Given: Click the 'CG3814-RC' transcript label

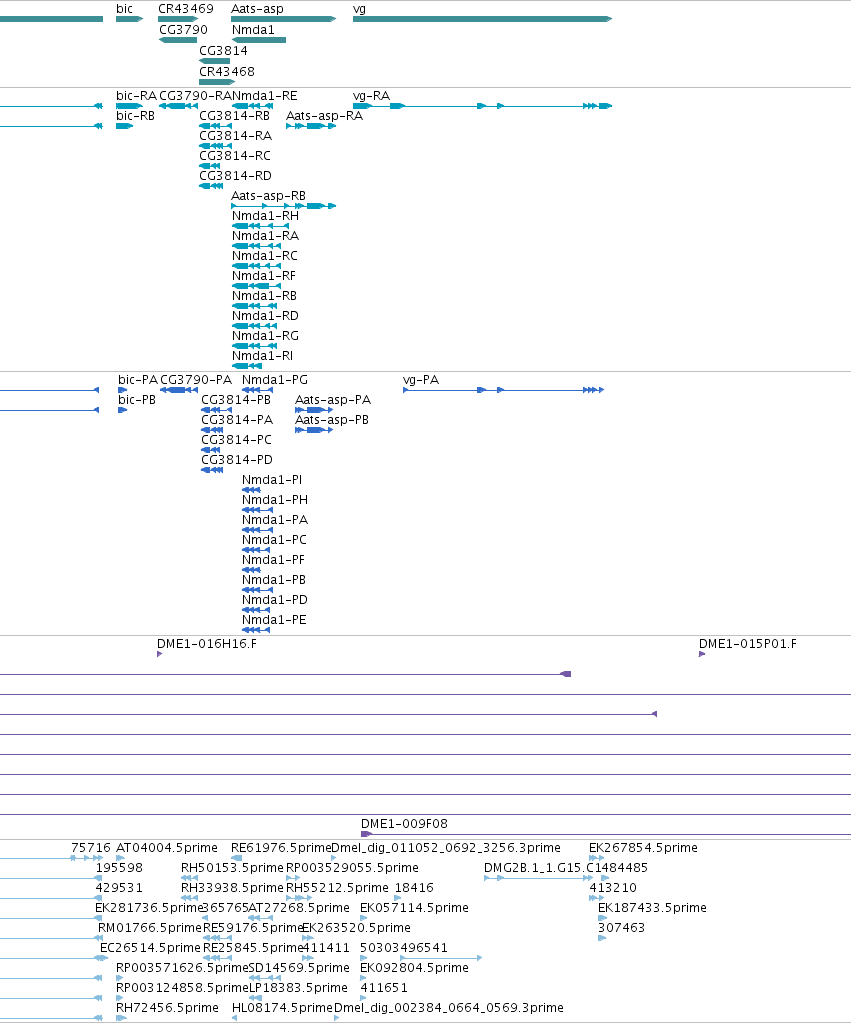Looking at the screenshot, I should pyautogui.click(x=235, y=156).
